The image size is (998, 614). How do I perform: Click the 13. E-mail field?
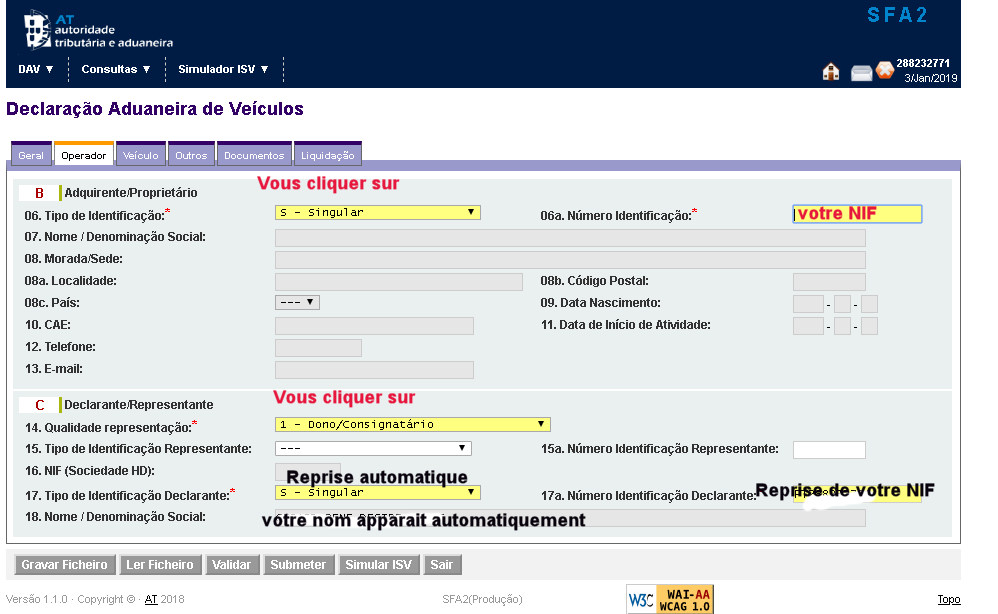click(374, 370)
